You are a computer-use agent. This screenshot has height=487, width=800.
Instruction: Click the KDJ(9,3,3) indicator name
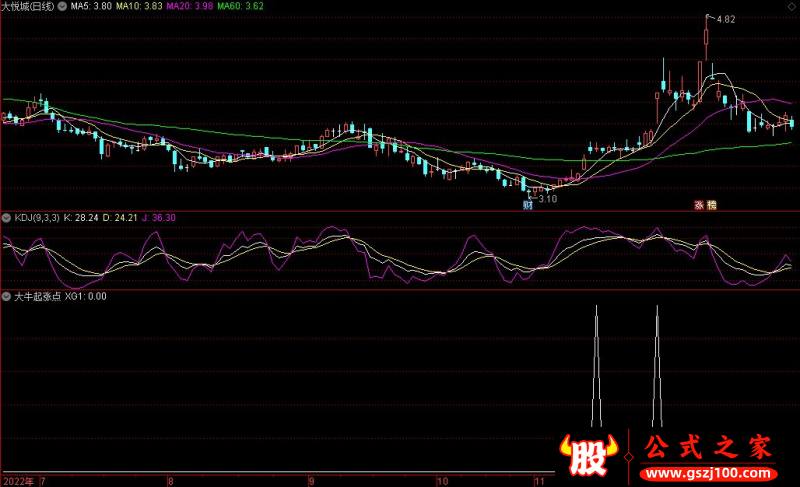tap(35, 216)
